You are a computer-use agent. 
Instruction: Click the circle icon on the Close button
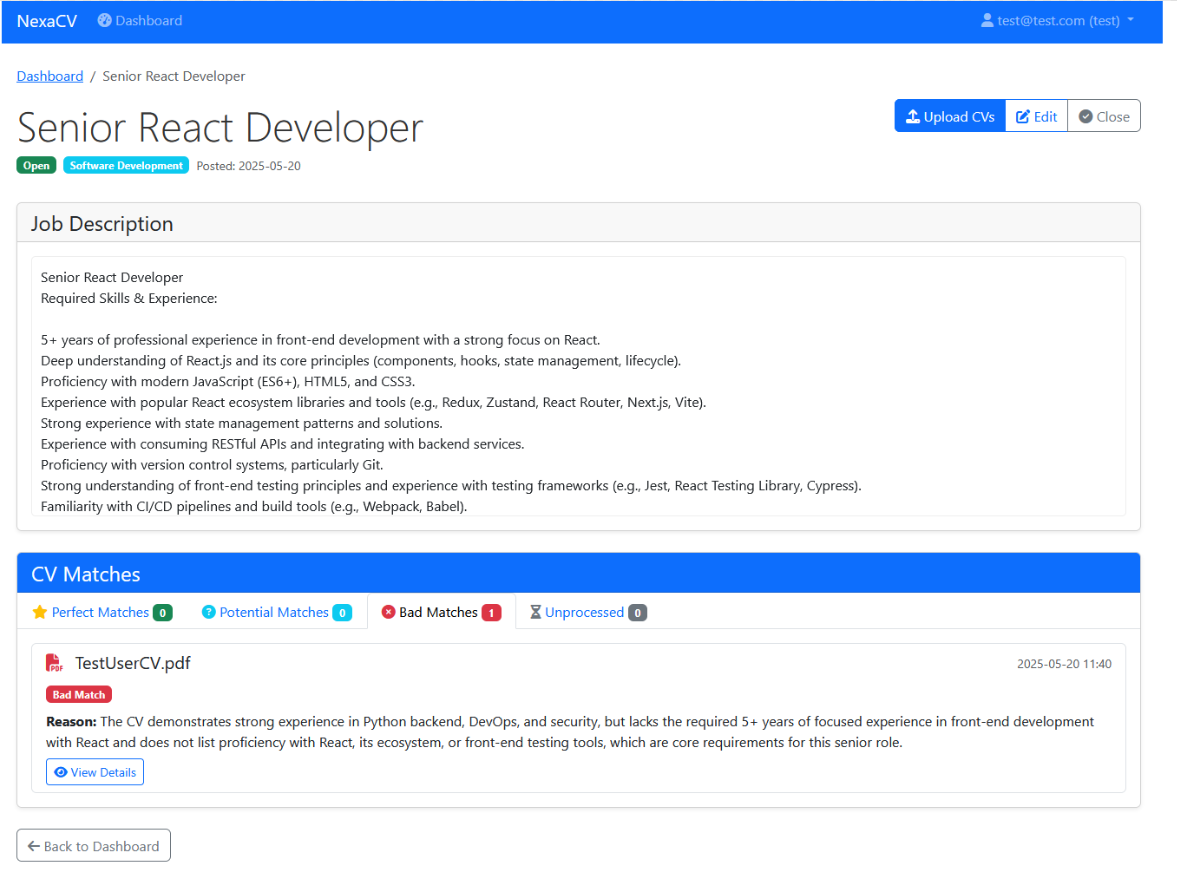coord(1087,115)
